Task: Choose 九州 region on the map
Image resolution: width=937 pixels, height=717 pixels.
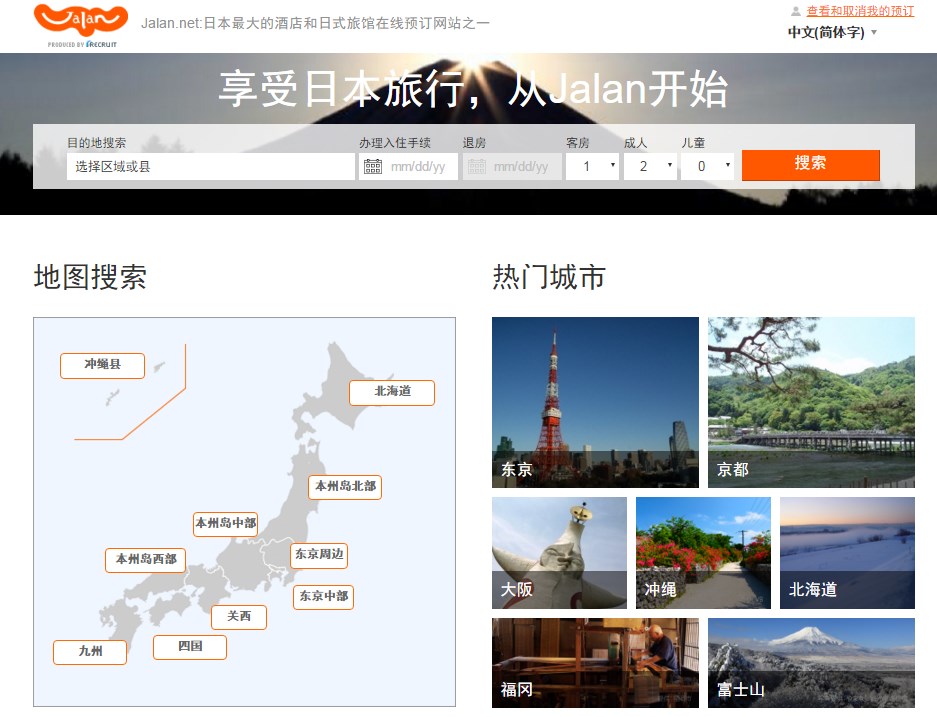Action: tap(90, 652)
